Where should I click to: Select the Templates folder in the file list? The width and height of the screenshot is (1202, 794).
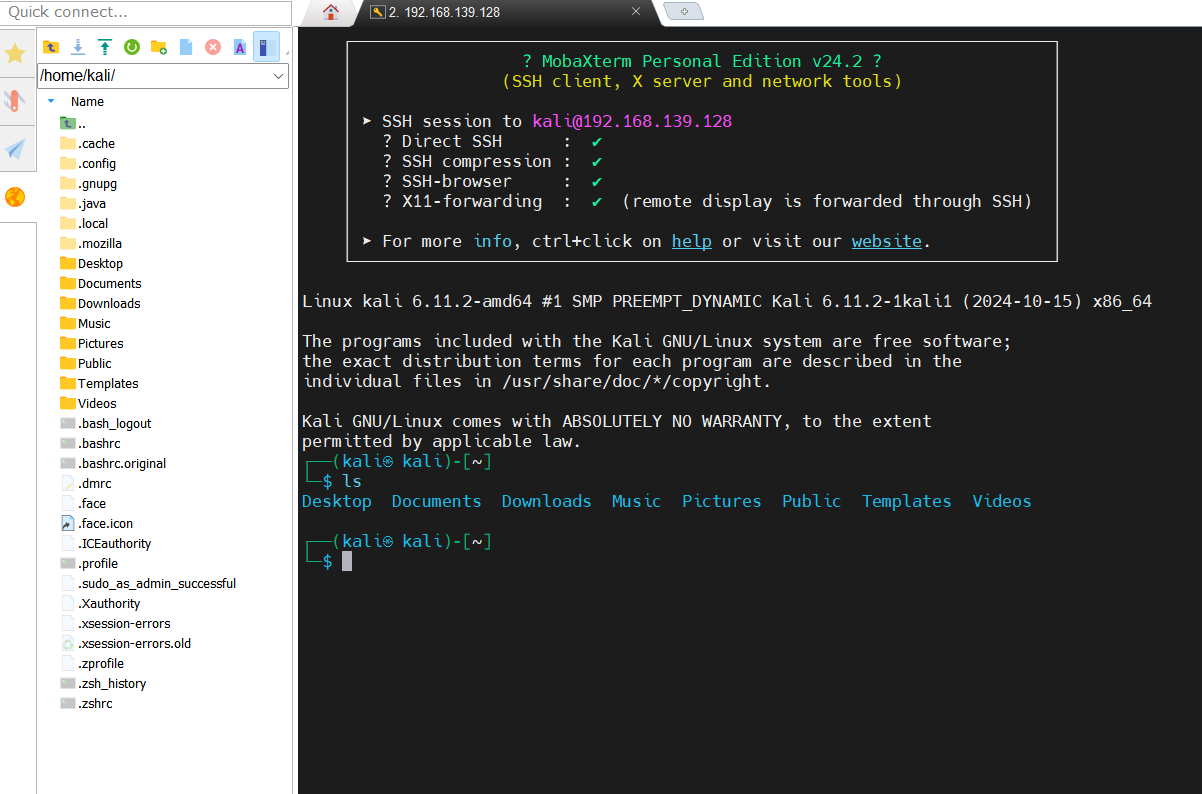pyautogui.click(x=99, y=384)
